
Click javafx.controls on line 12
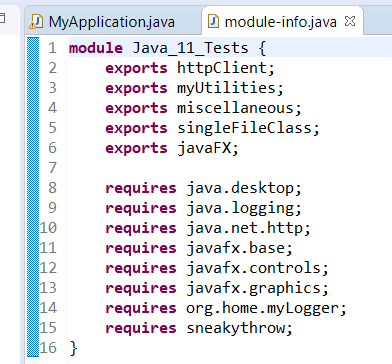(253, 268)
